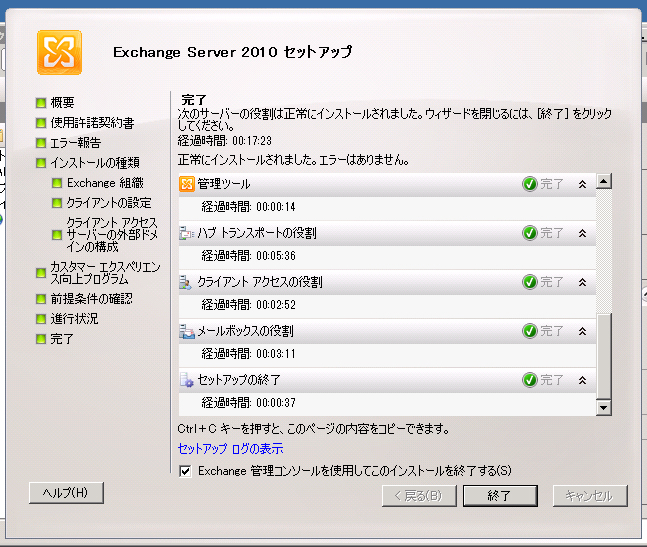Click total elapsed time 00:17:23

coord(252,141)
